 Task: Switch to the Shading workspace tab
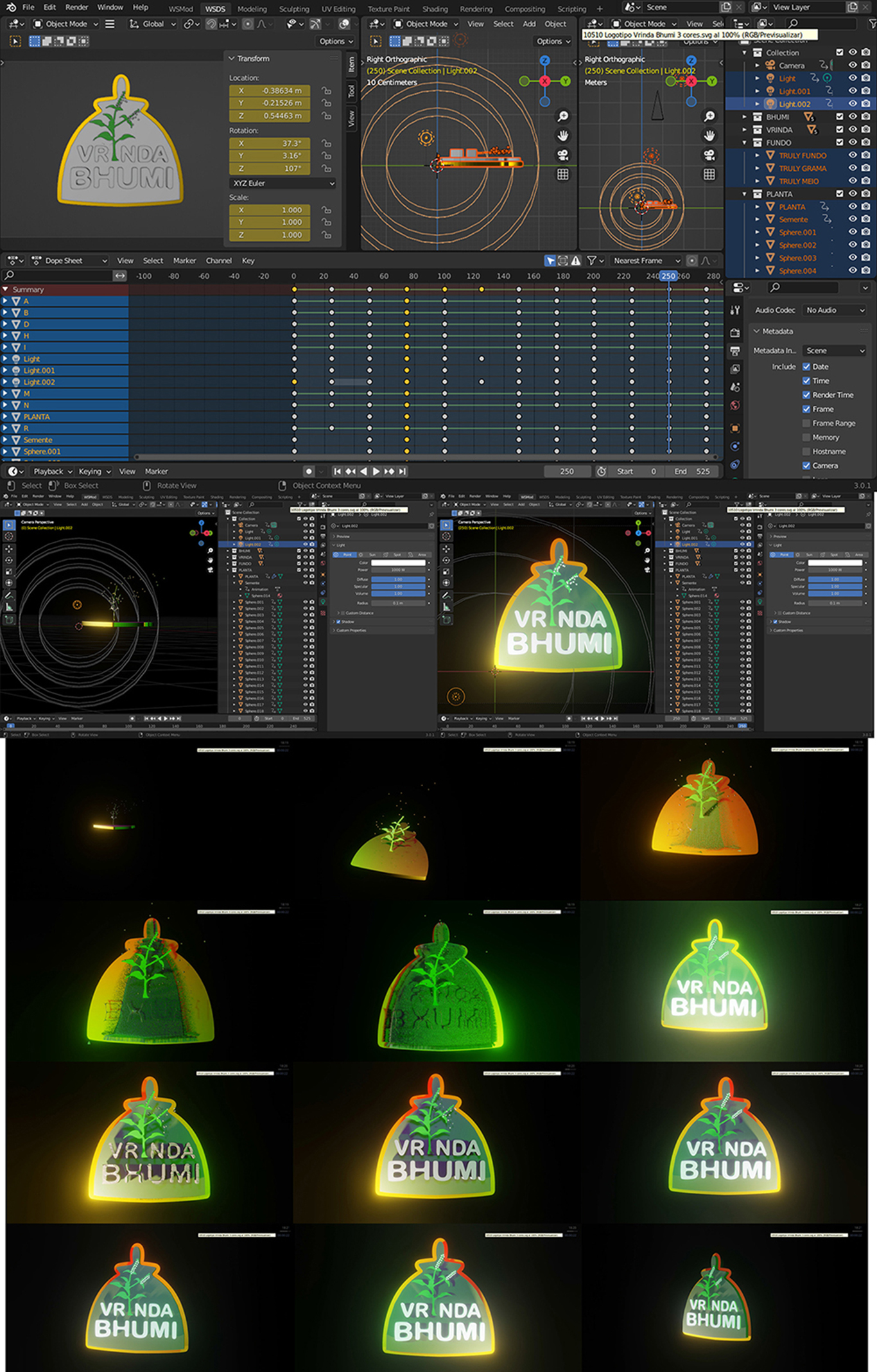click(435, 9)
